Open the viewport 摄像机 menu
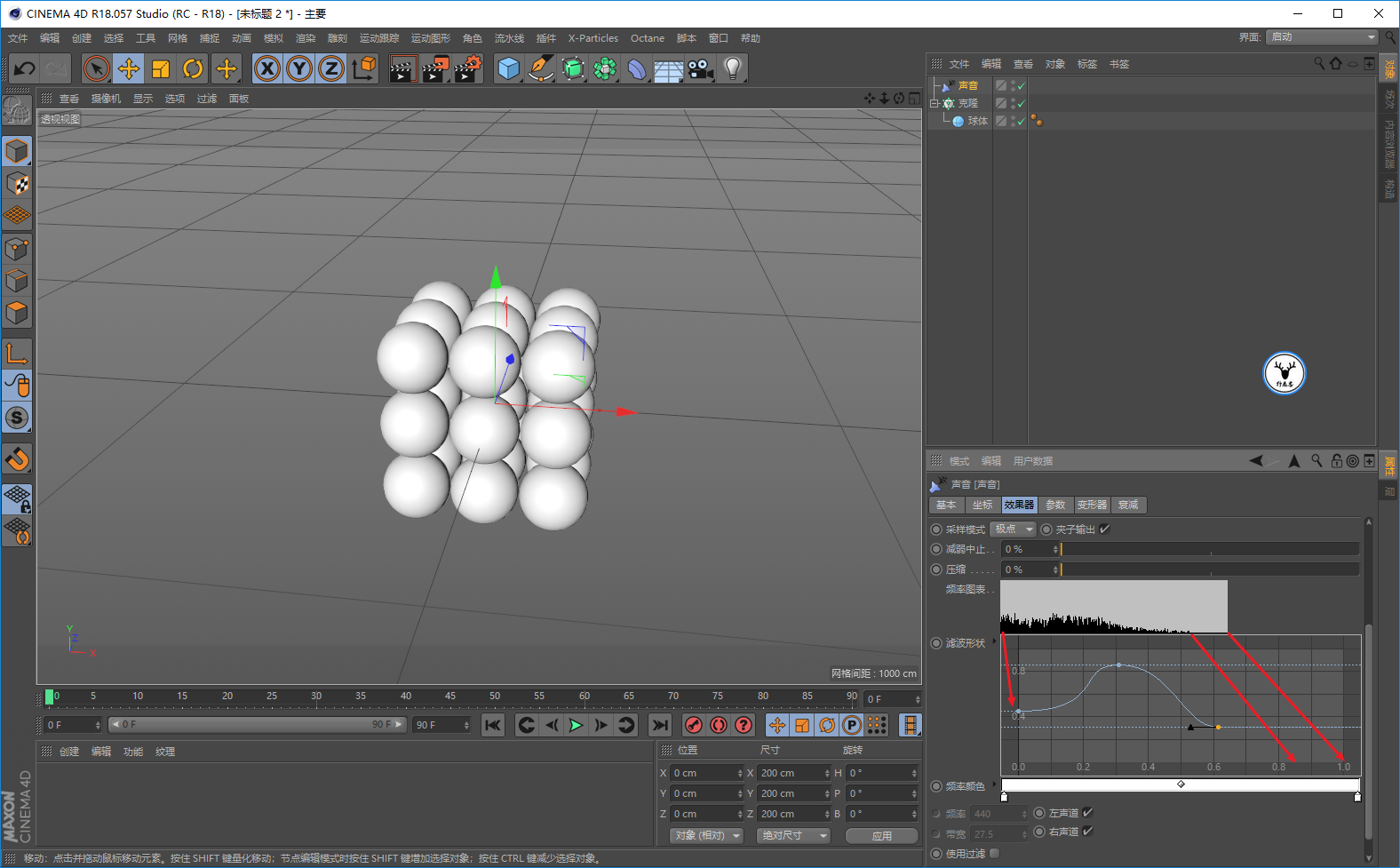The width and height of the screenshot is (1400, 868). (x=106, y=99)
